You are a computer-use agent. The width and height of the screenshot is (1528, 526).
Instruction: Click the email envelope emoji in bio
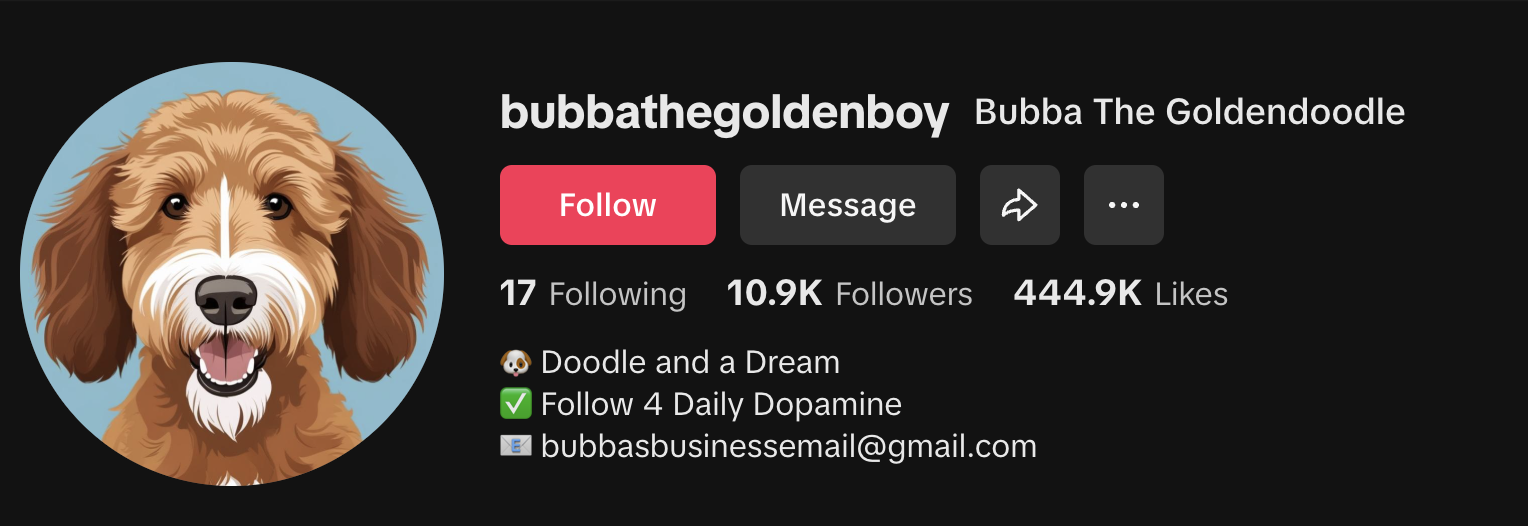515,446
